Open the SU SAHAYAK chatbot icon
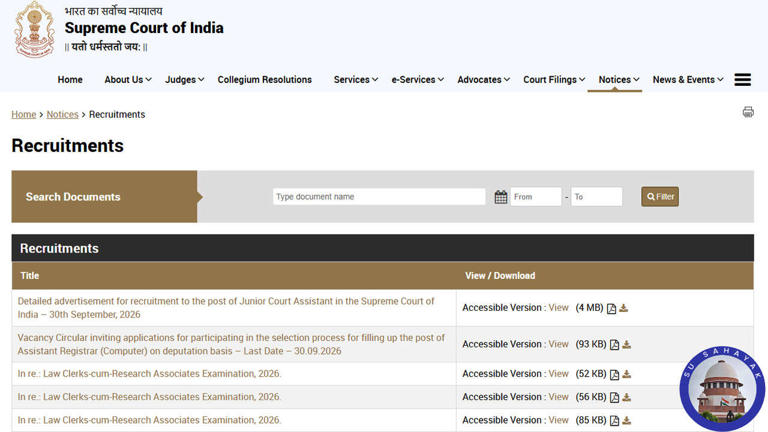The width and height of the screenshot is (768, 432). (x=721, y=388)
